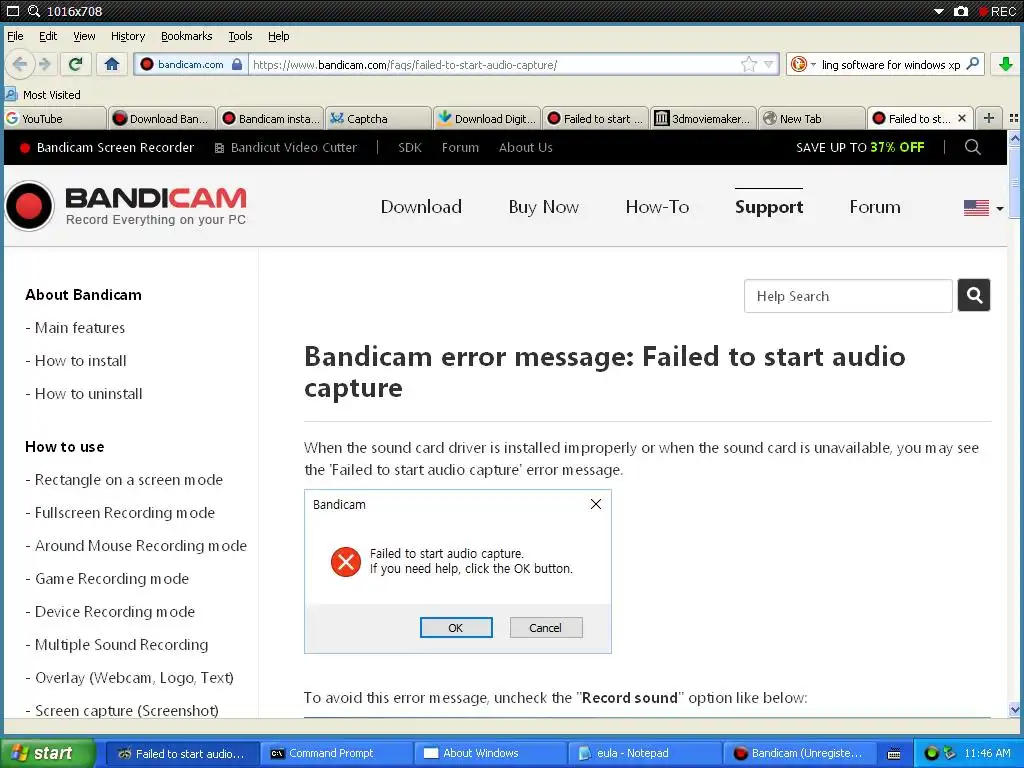The image size is (1024, 768).
Task: Switch to the YouTube tab
Action: pos(54,118)
